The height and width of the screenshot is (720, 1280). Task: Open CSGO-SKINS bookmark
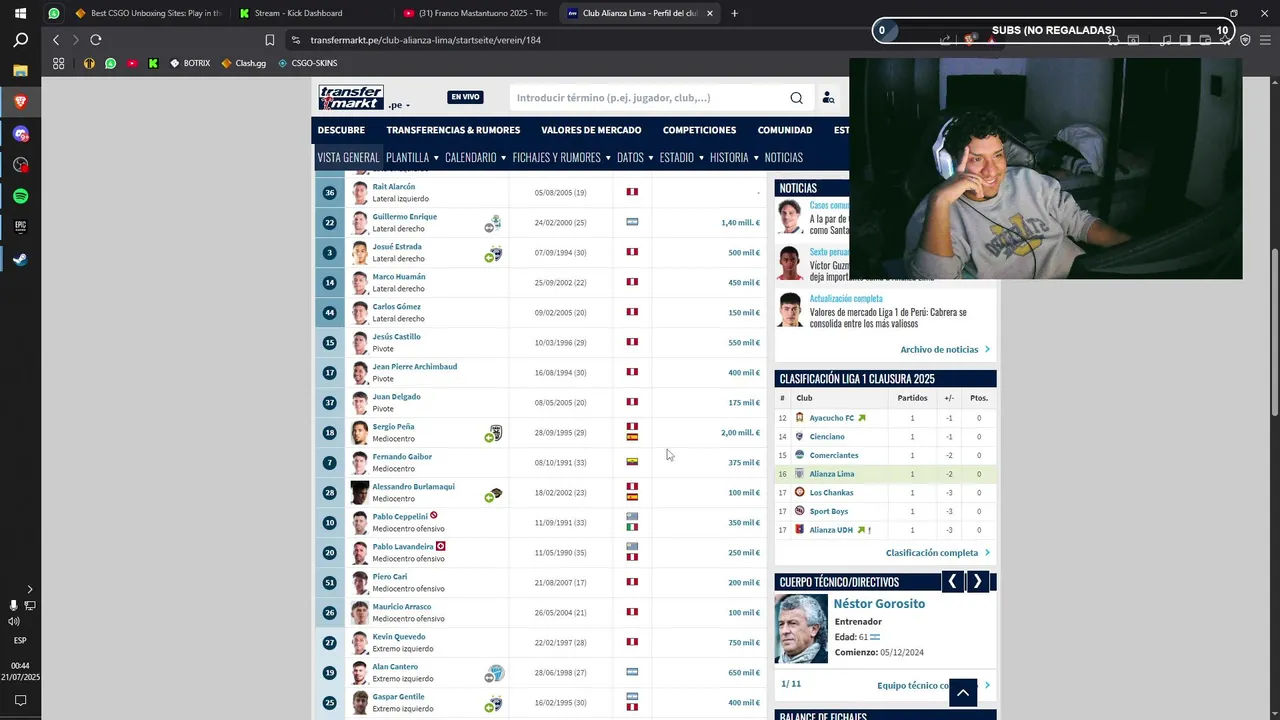click(x=307, y=63)
